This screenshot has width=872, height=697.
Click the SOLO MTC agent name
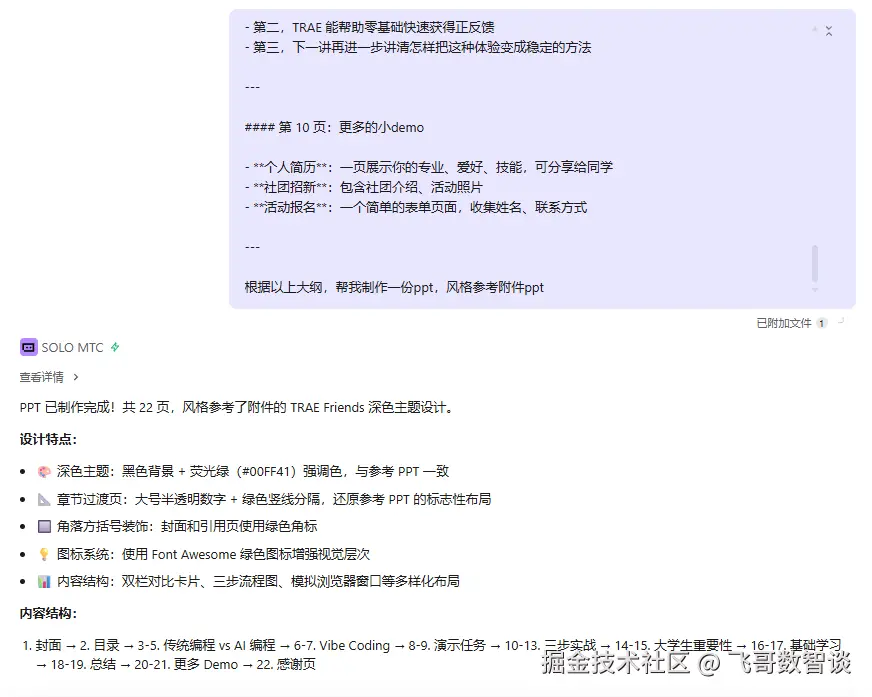pos(72,348)
